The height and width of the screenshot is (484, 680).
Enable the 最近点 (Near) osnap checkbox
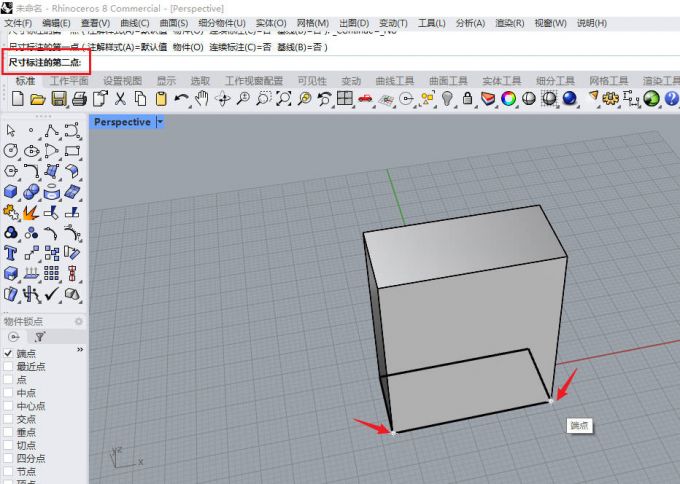coord(8,366)
